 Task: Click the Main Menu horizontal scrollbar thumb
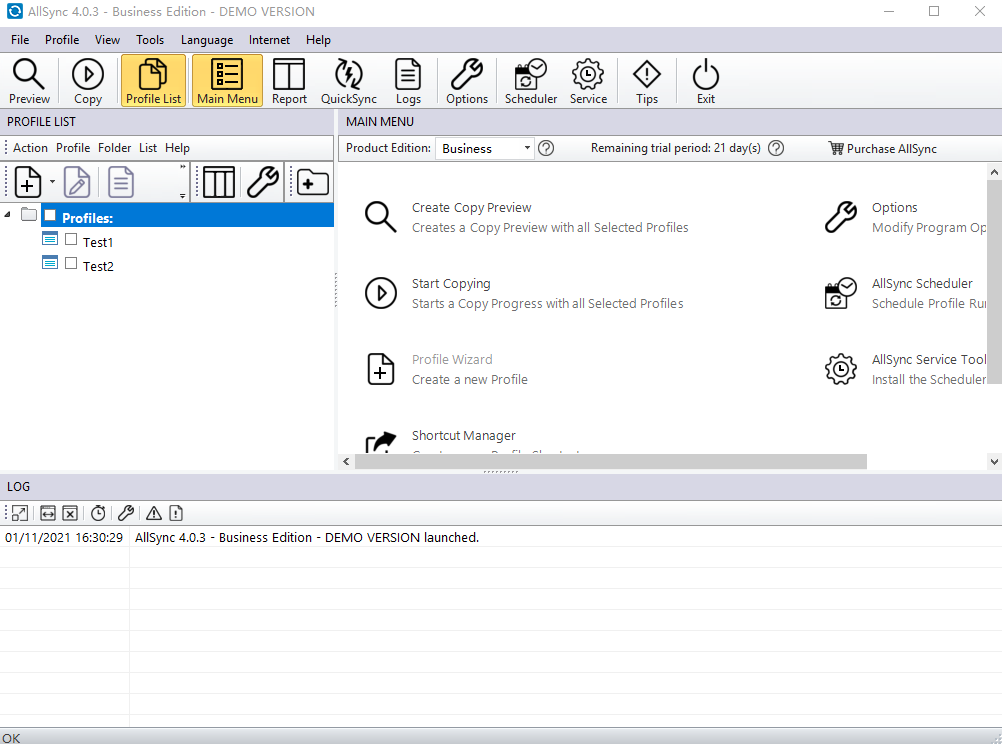(x=611, y=461)
